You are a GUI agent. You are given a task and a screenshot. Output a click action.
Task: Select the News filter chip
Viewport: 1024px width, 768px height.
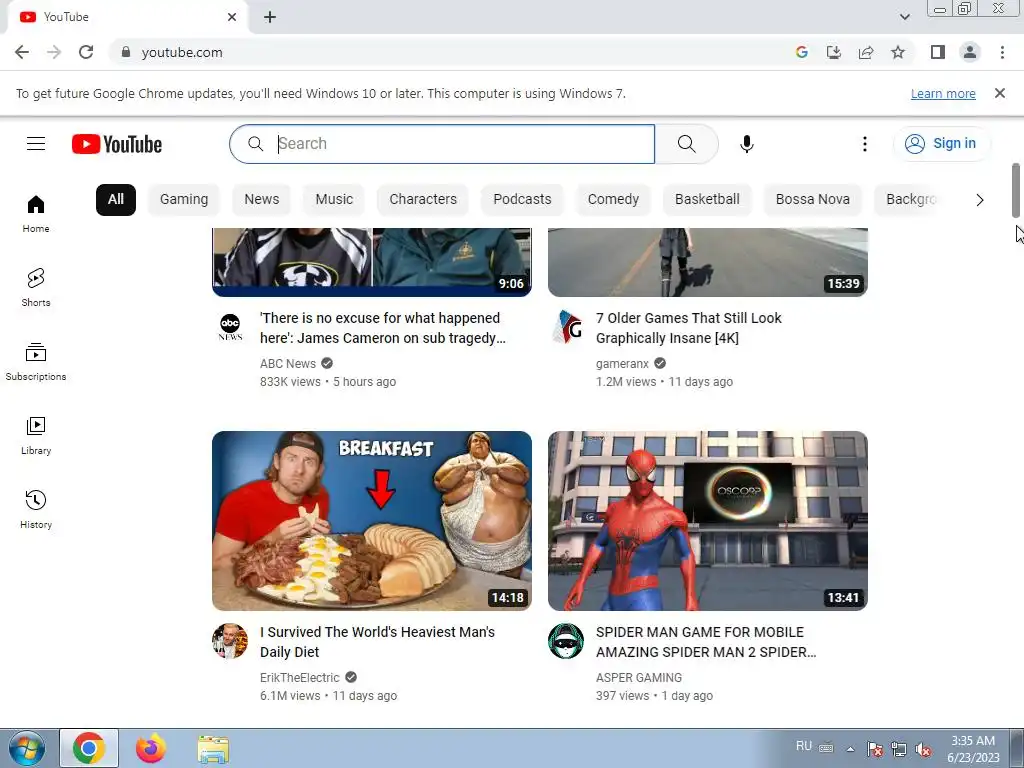(x=262, y=200)
